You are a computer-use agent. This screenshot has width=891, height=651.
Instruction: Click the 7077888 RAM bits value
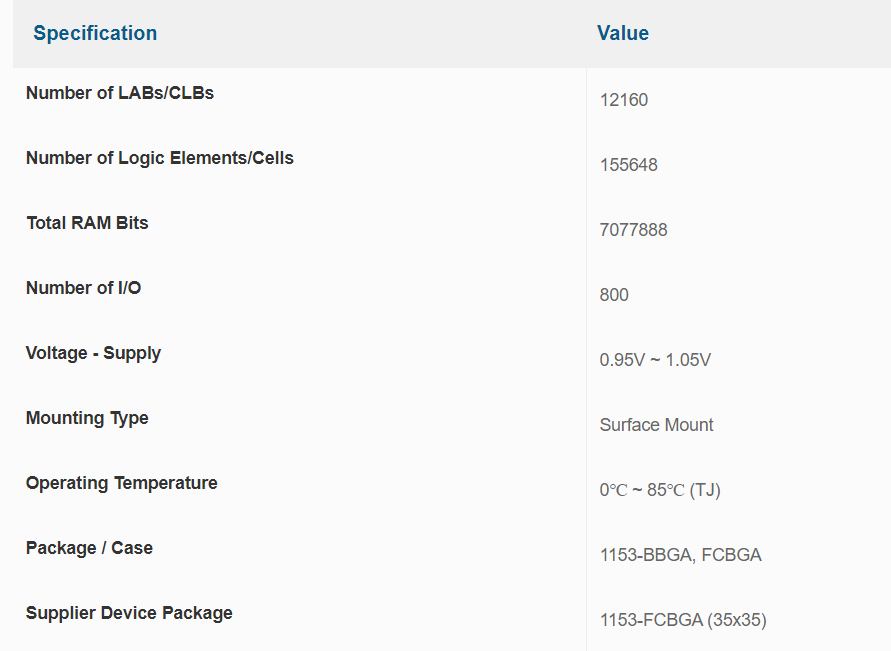634,230
